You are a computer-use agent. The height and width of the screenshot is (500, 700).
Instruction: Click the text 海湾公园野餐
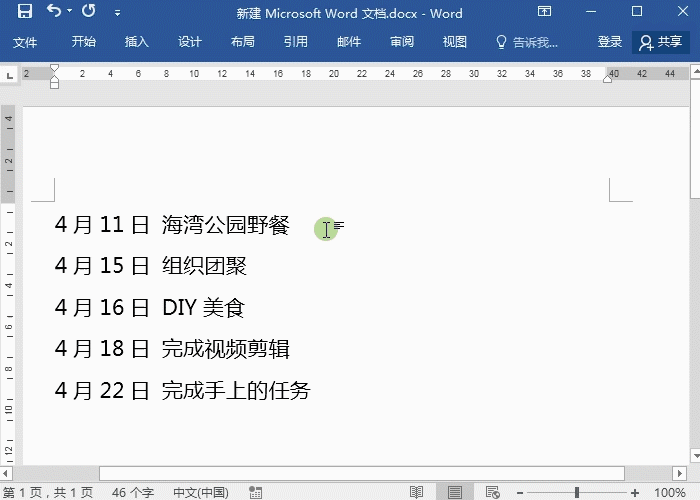pos(225,225)
